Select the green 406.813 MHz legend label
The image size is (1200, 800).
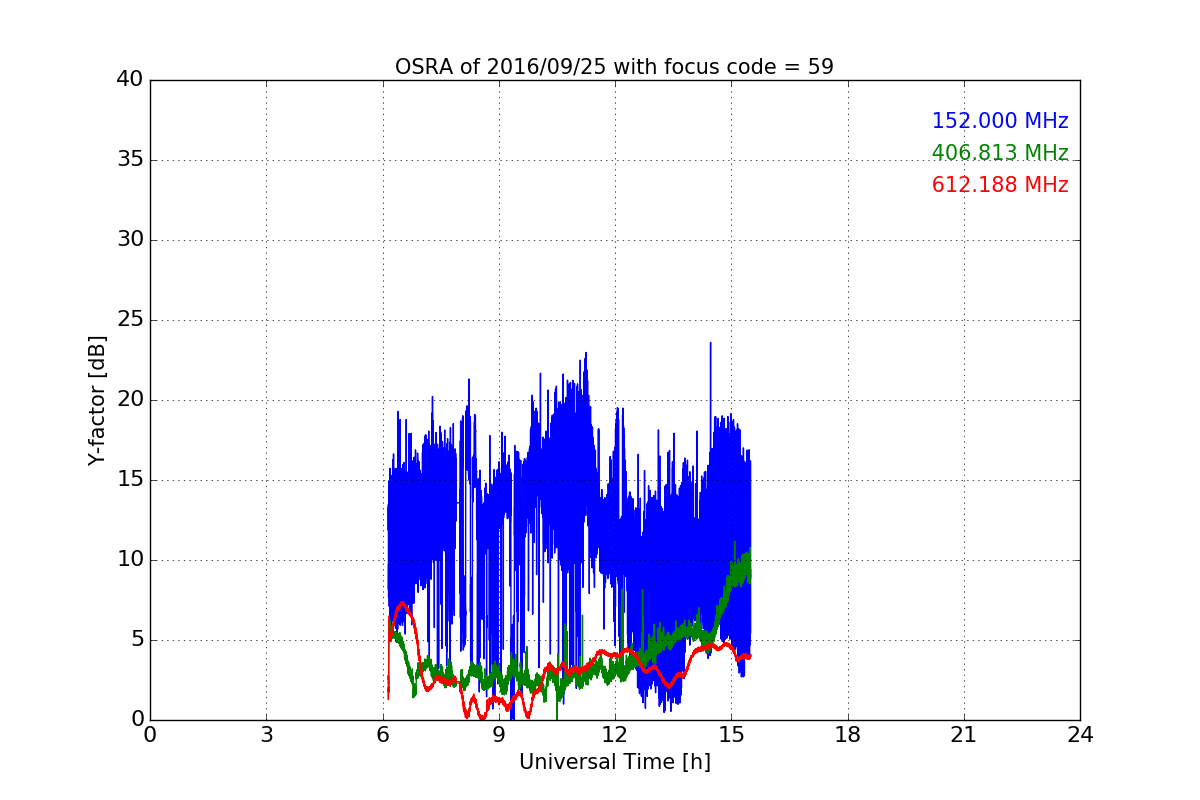pos(1000,153)
